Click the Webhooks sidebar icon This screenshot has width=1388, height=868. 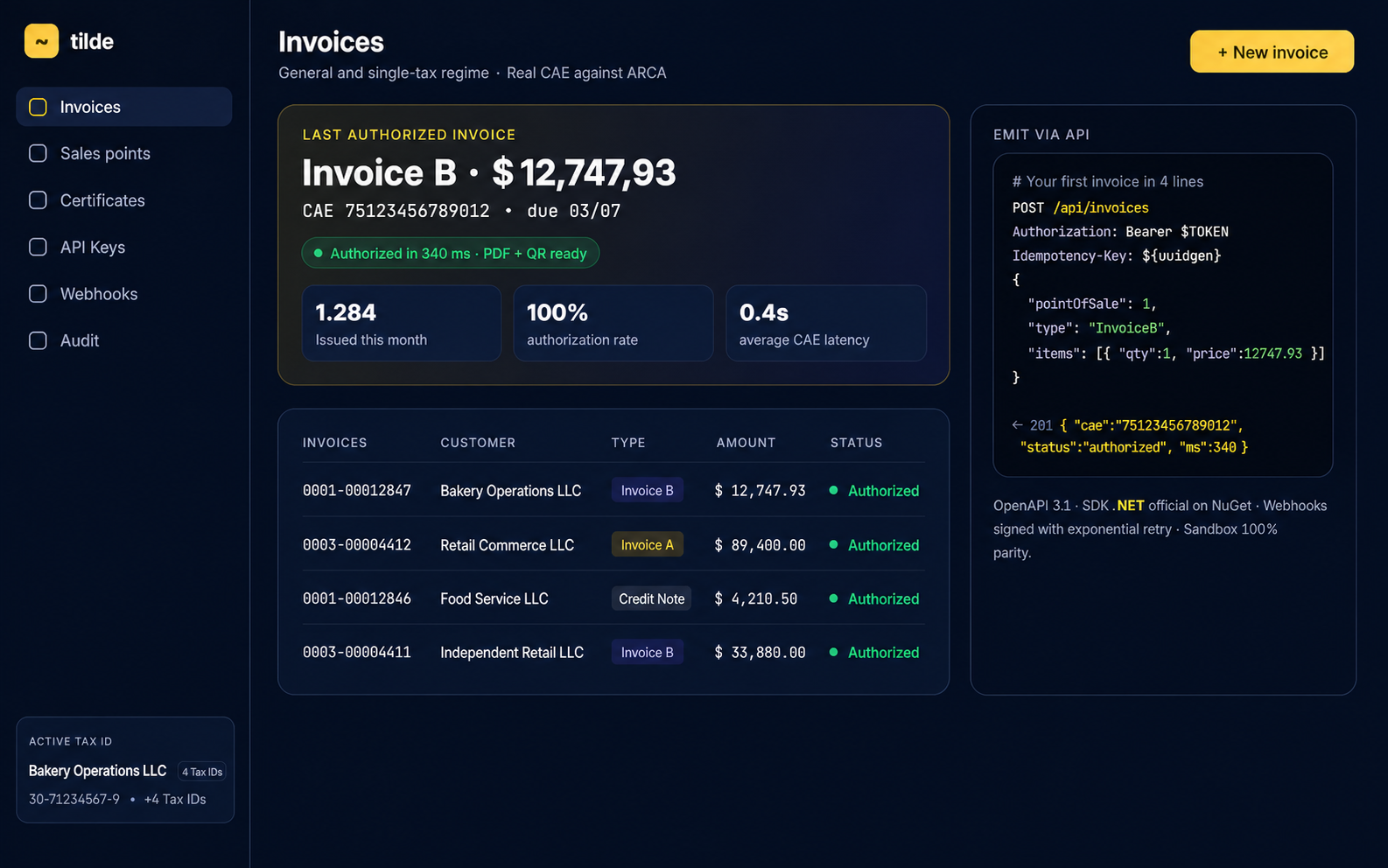tap(38, 294)
